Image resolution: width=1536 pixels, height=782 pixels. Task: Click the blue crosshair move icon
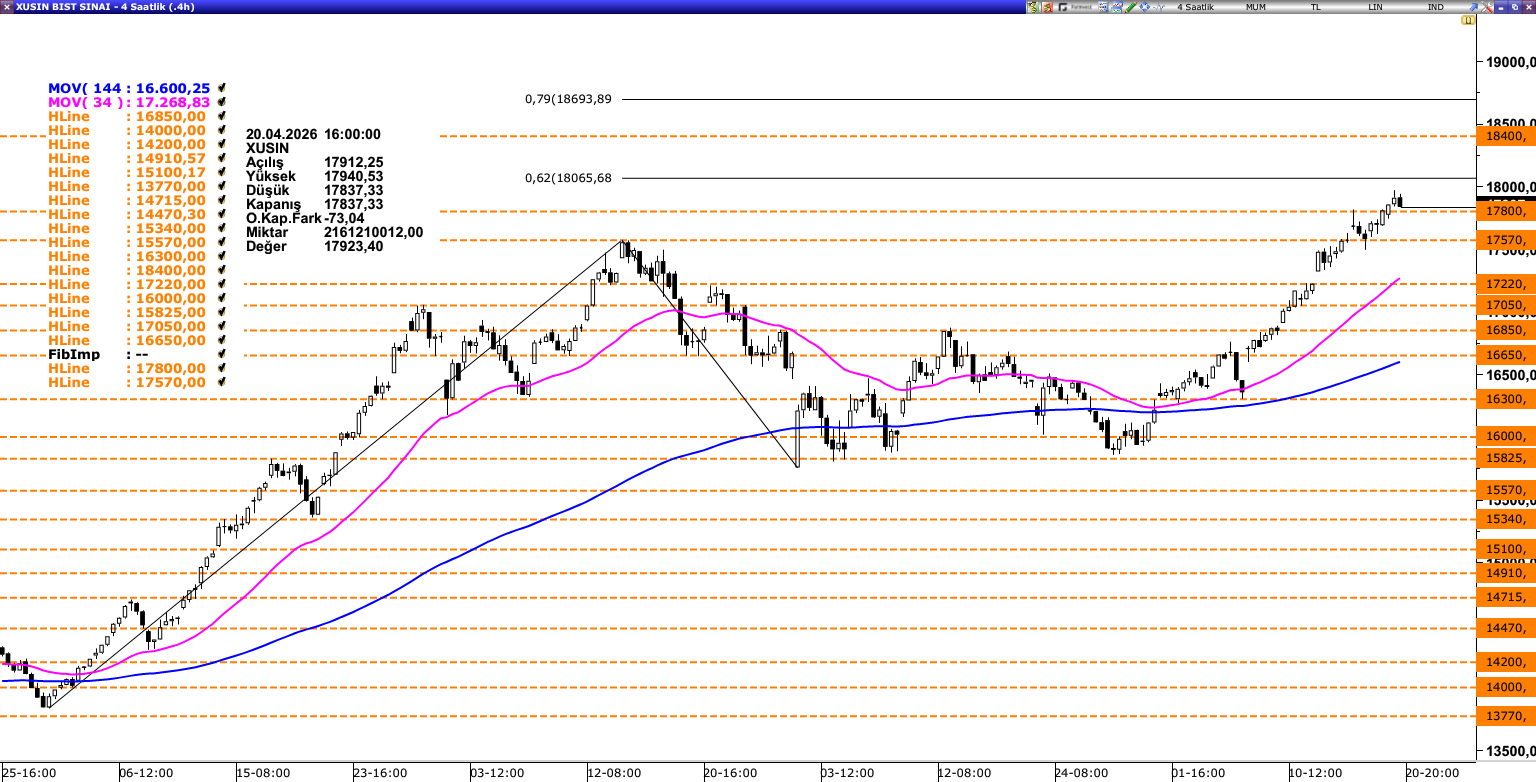coord(1144,7)
